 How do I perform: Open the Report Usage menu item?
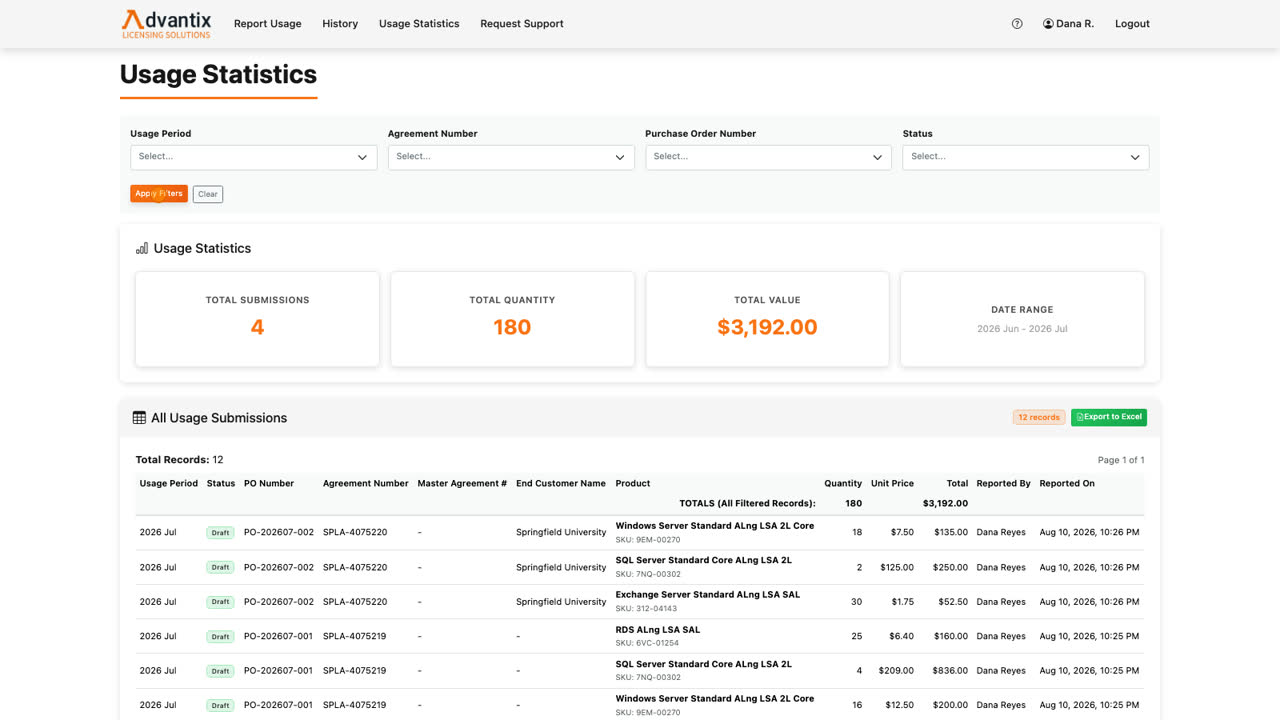267,24
